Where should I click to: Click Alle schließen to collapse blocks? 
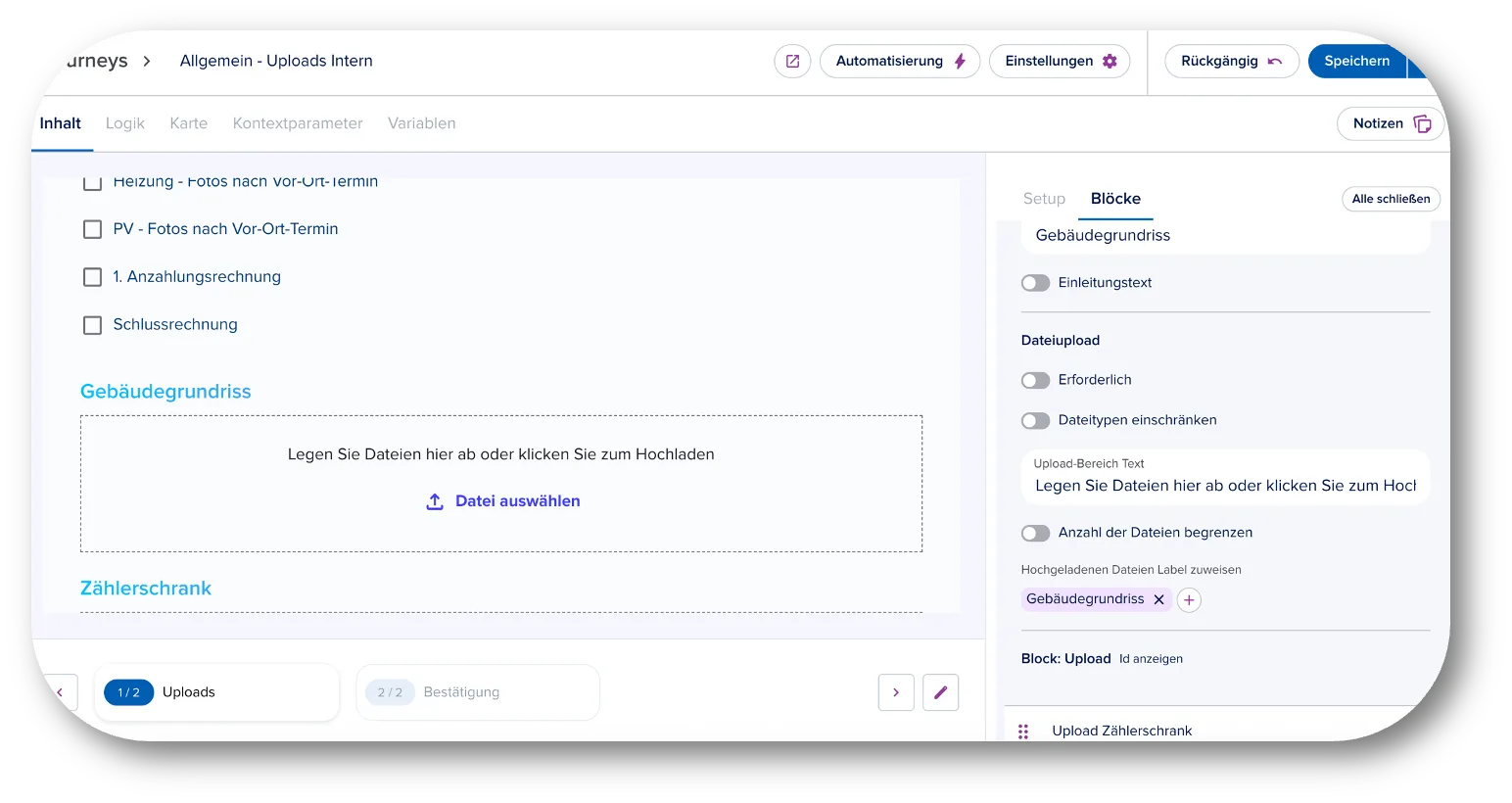click(x=1391, y=199)
